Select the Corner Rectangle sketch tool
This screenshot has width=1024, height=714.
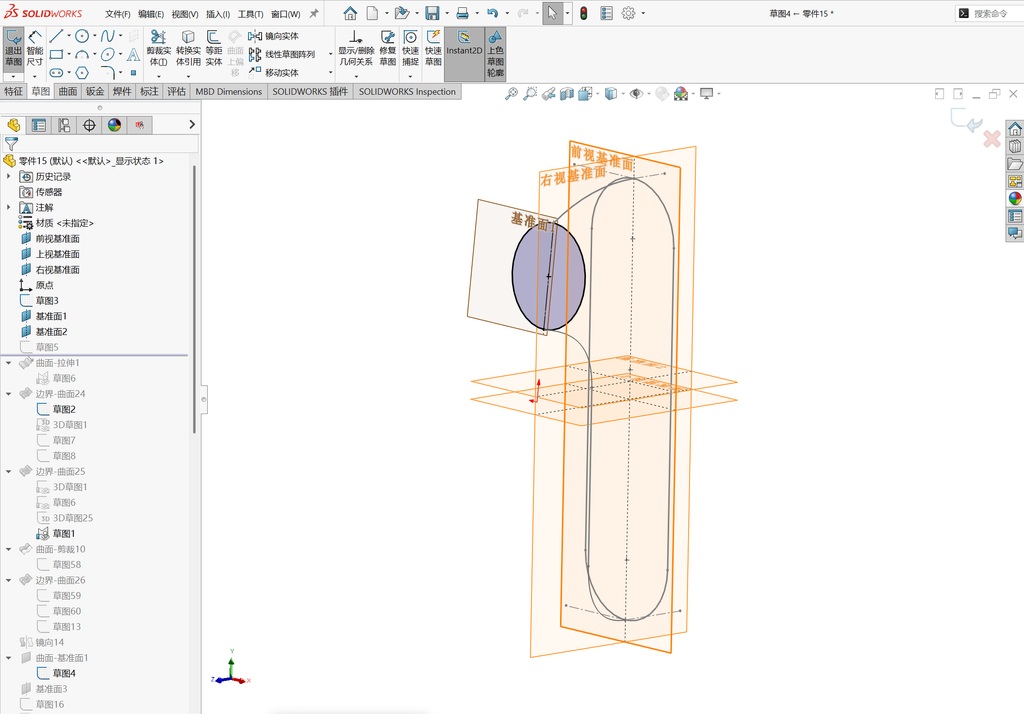[56, 54]
